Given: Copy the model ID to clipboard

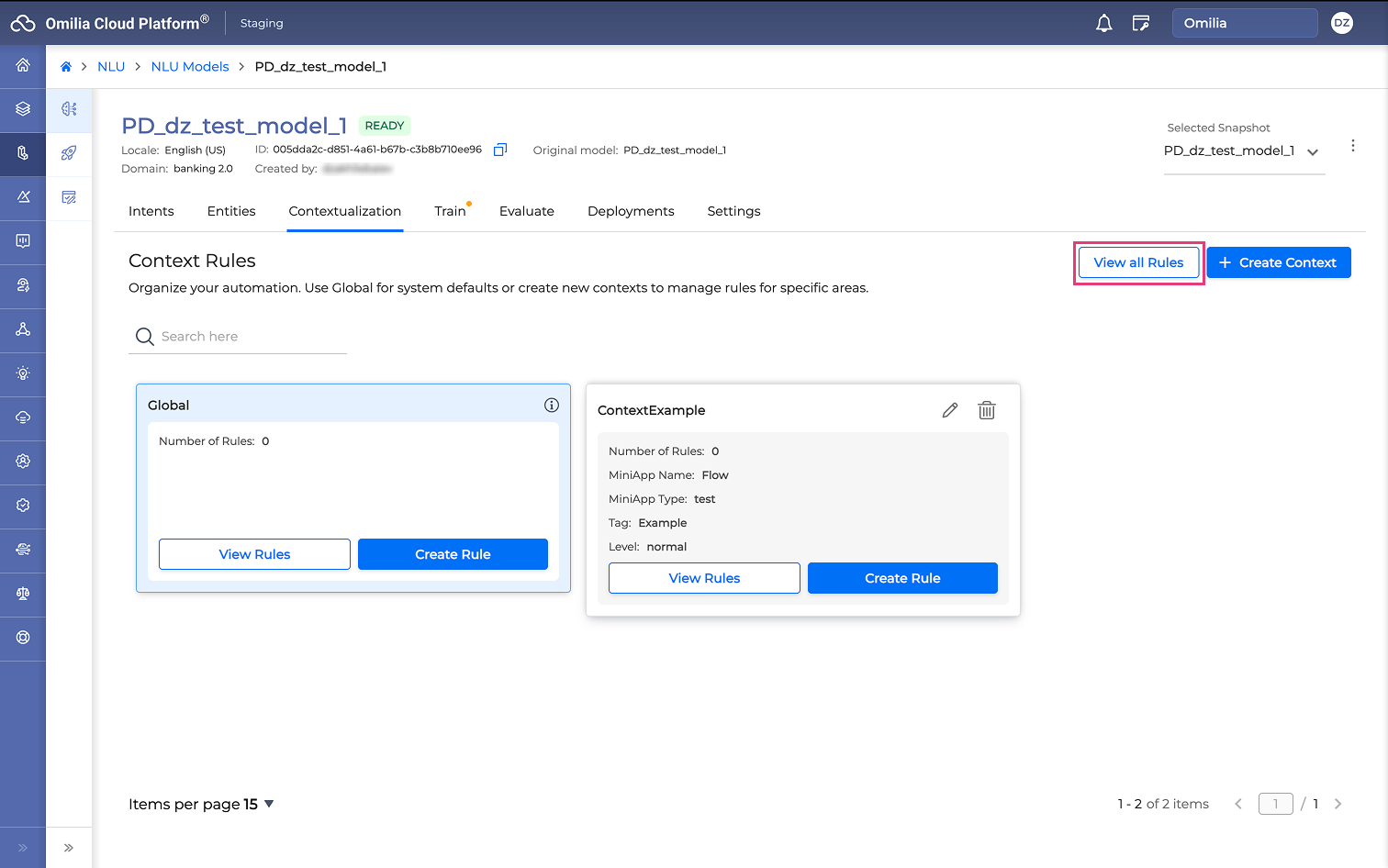Looking at the screenshot, I should point(499,150).
